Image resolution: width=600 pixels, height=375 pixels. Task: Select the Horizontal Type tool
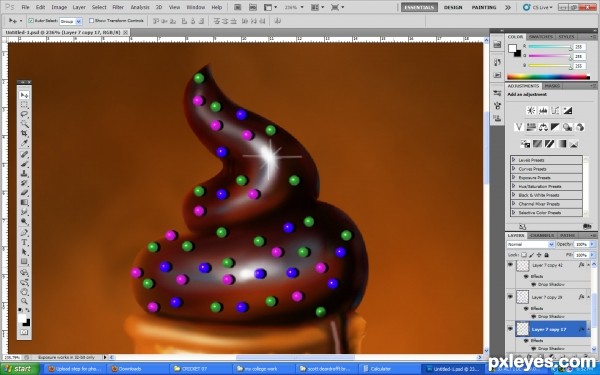(24, 242)
